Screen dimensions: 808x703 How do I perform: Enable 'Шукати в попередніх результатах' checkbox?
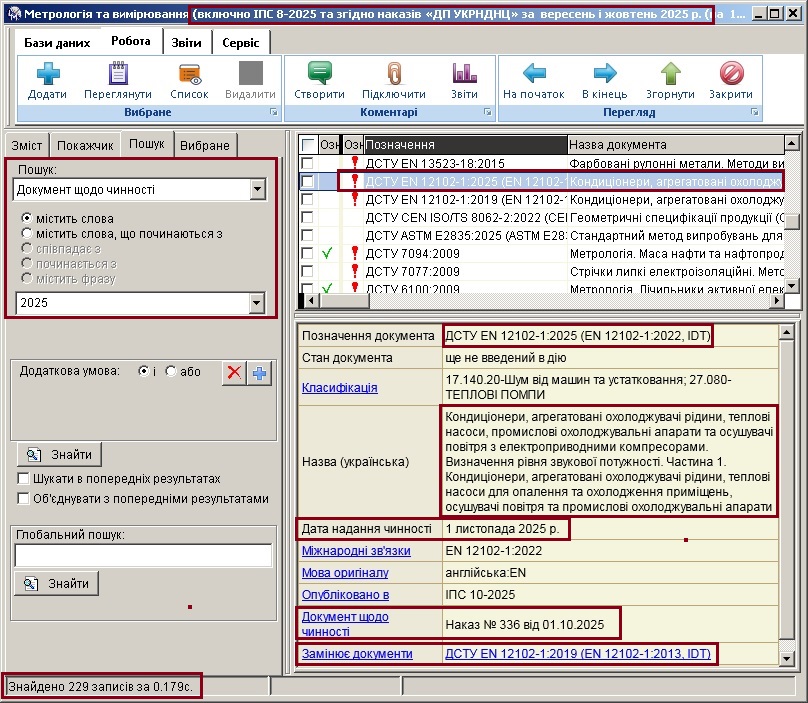[x=24, y=479]
